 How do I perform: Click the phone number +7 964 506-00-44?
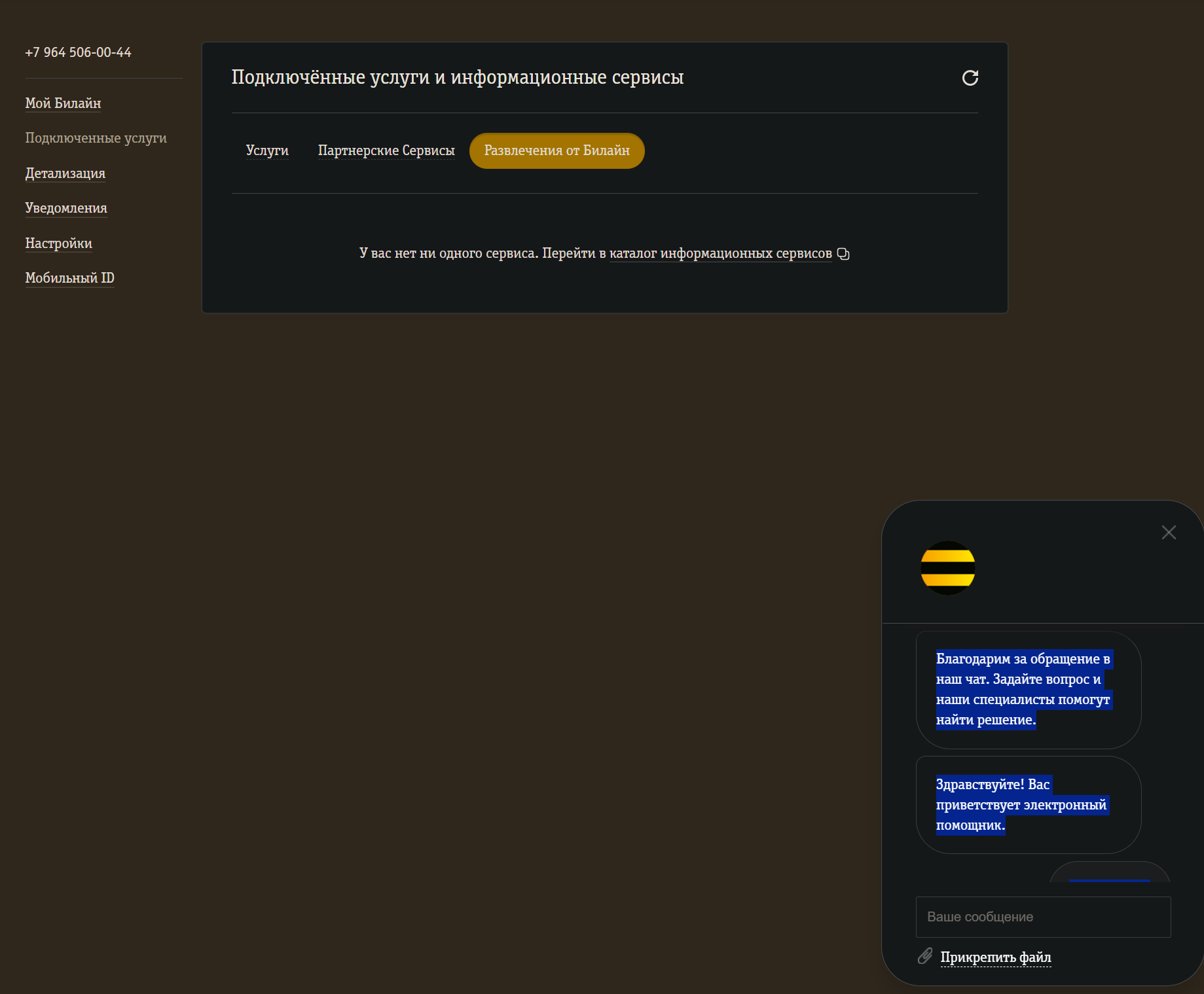[x=78, y=52]
